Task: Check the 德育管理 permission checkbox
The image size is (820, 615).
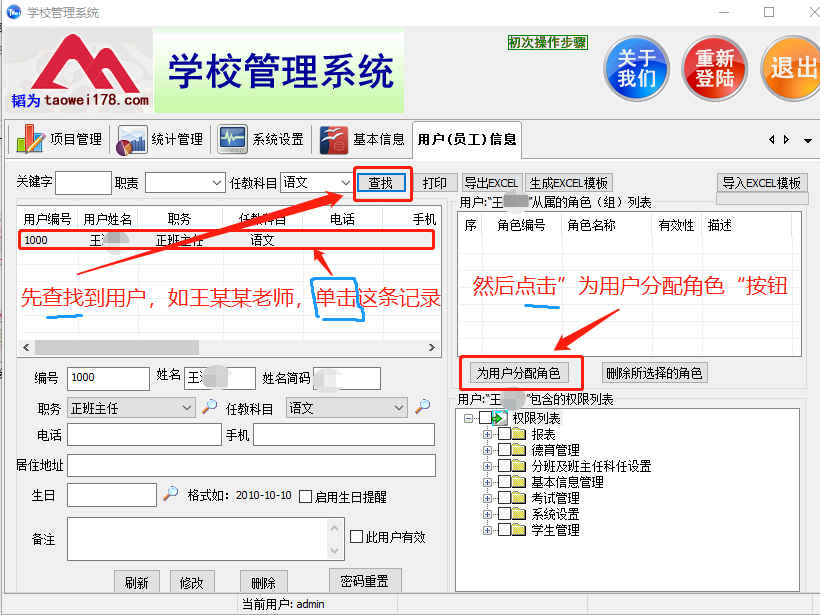Action: click(x=504, y=450)
